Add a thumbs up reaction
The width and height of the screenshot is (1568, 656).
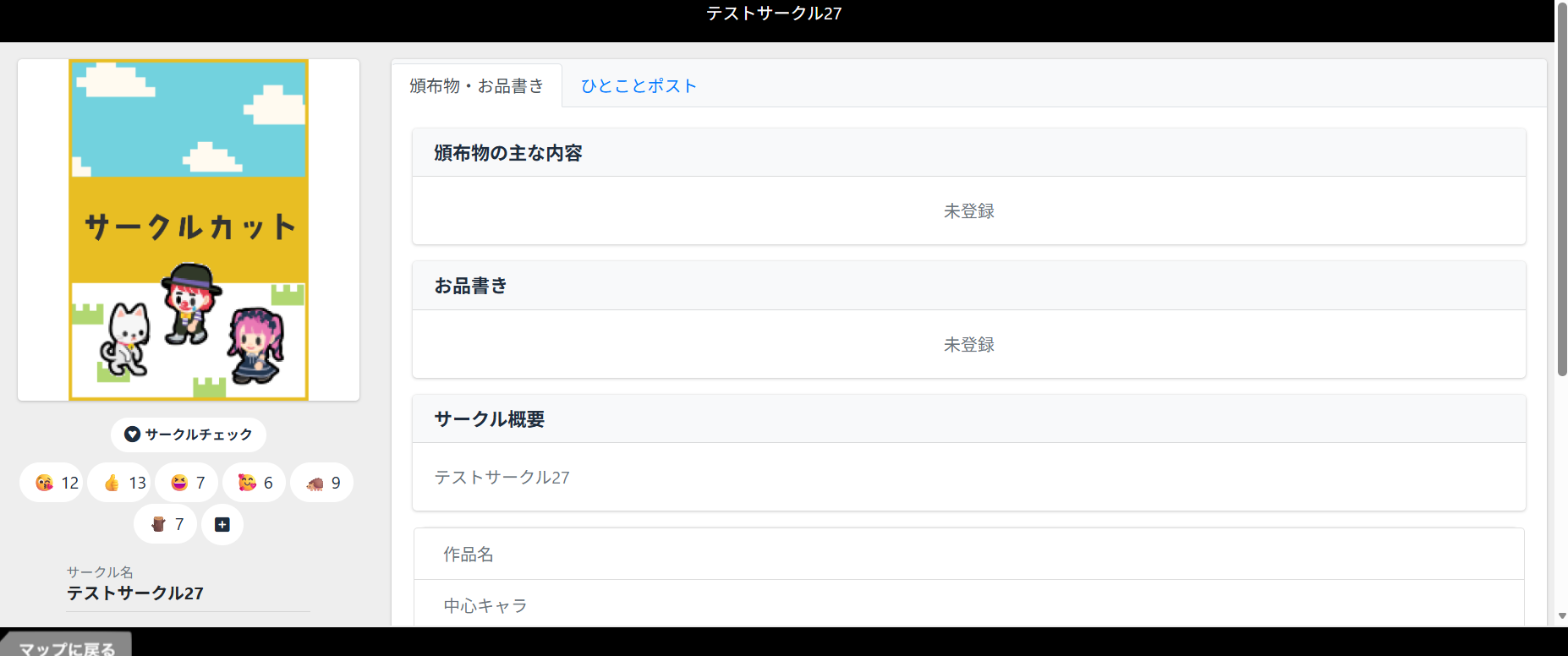coord(119,483)
